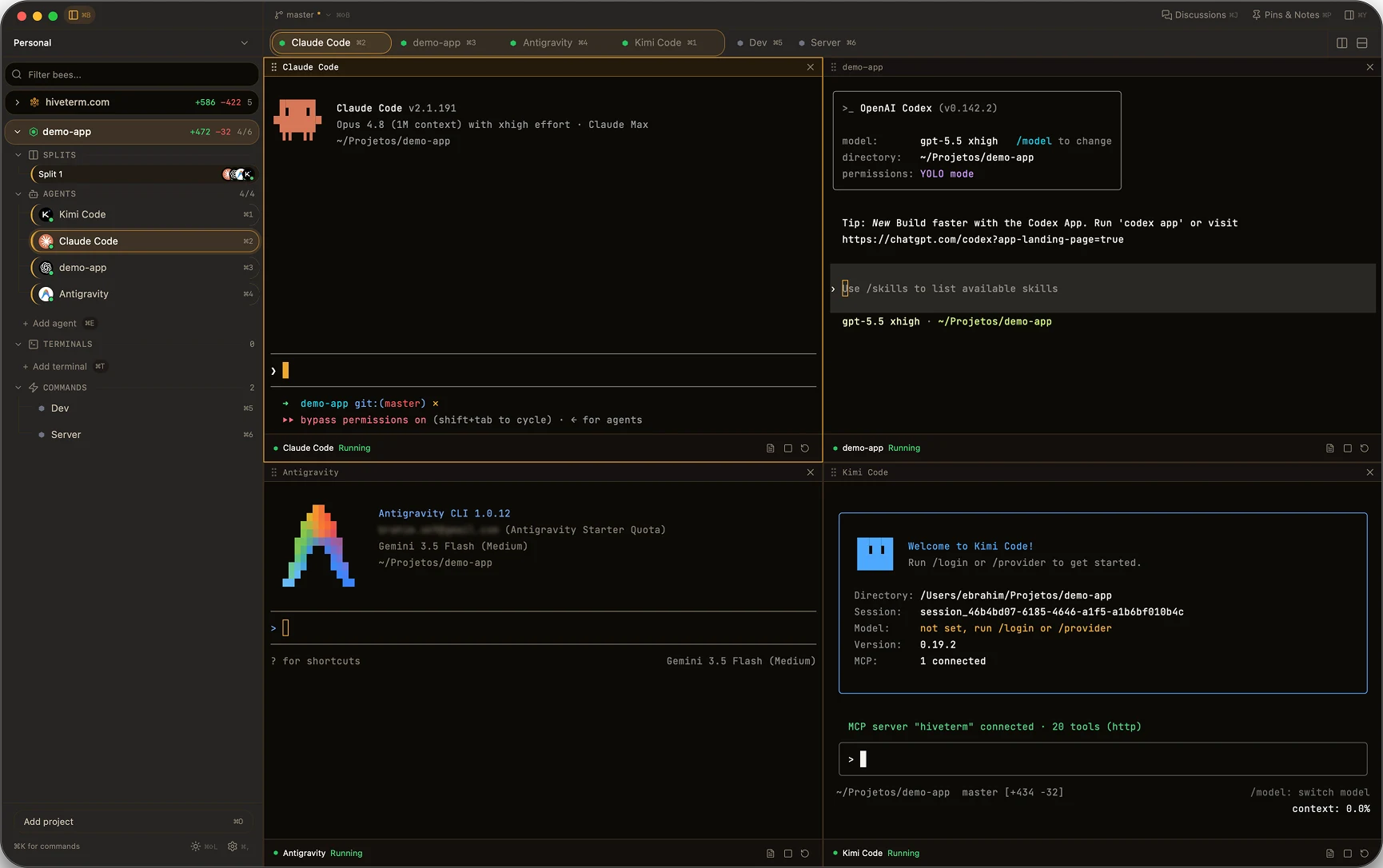Split the layout into vertical columns

tap(1342, 43)
